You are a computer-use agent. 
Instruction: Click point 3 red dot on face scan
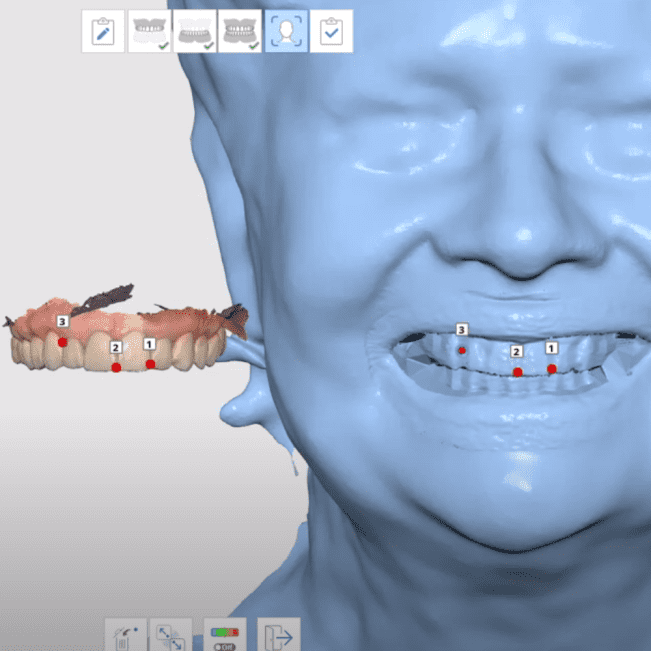(462, 350)
